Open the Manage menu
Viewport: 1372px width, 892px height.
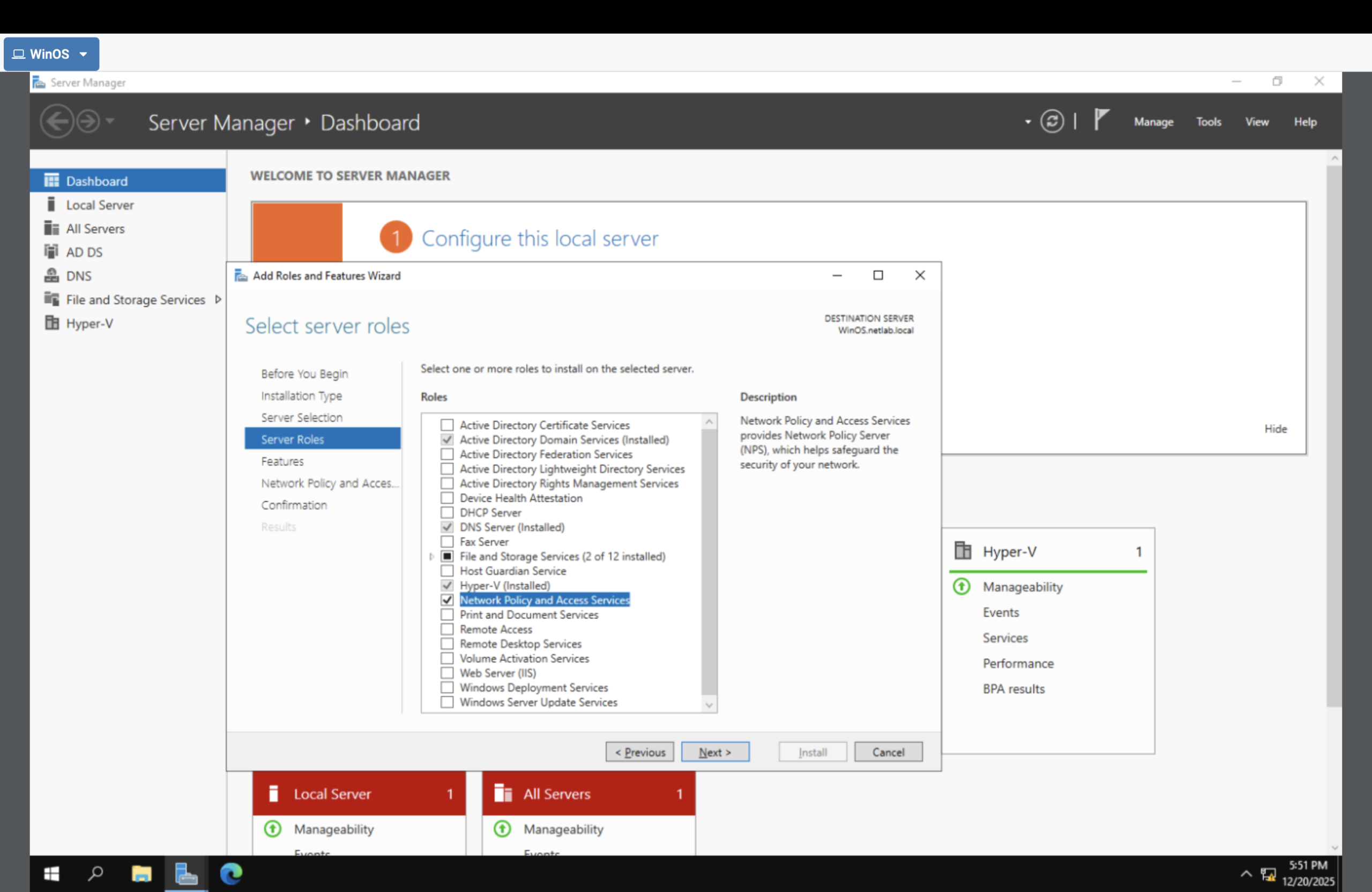(1153, 122)
